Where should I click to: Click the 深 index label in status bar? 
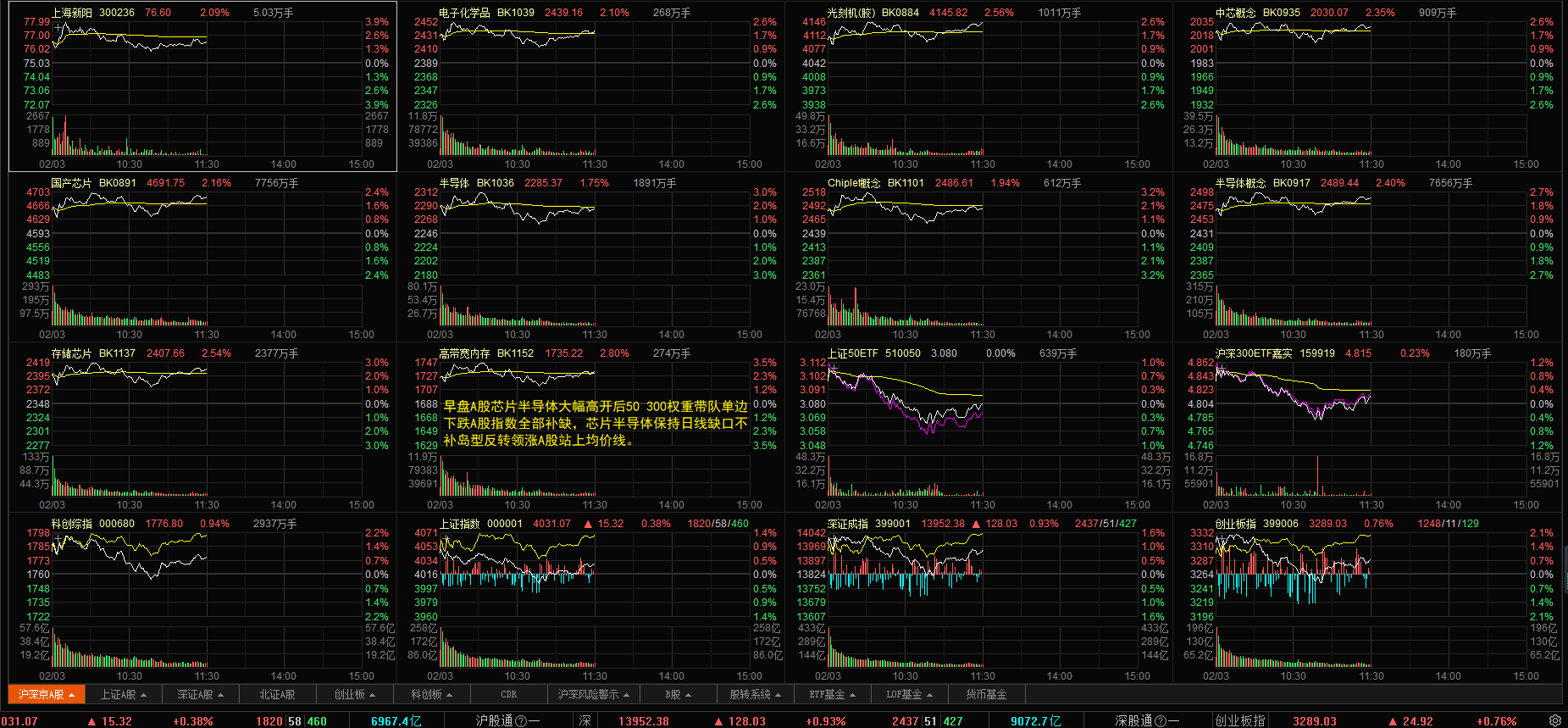(585, 721)
